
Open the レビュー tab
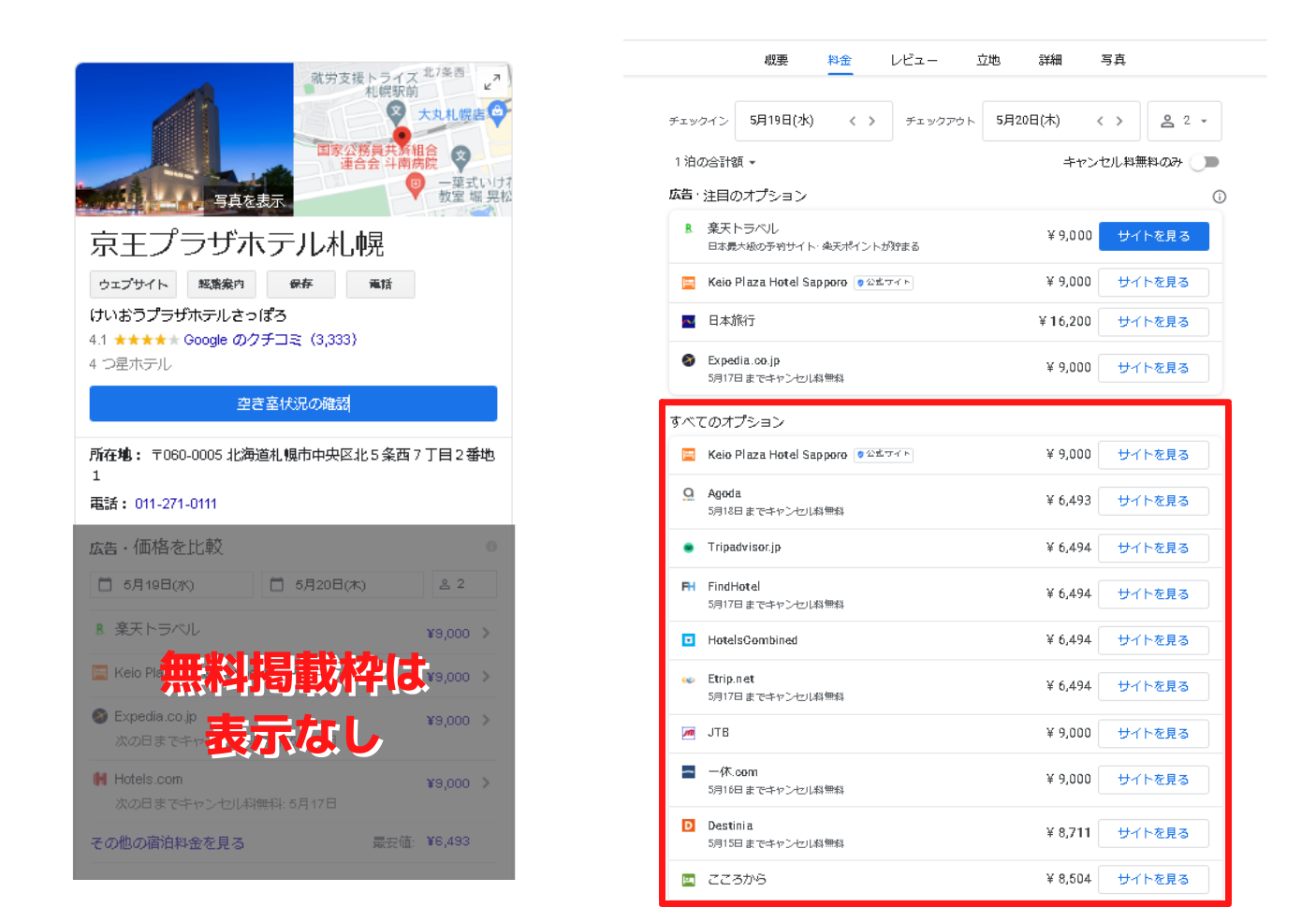click(x=914, y=60)
